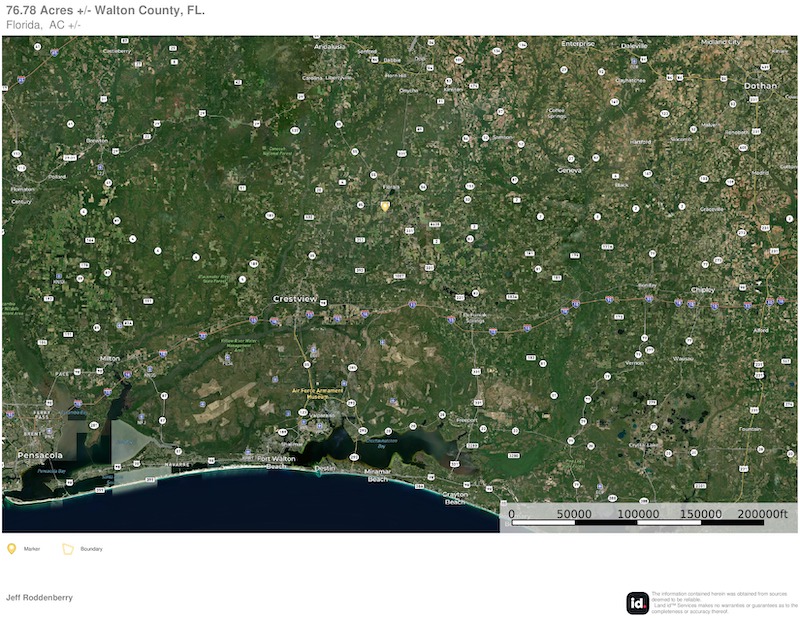Image resolution: width=800 pixels, height=618 pixels.
Task: Click the Boundary shape icon in the legend
Action: [68, 549]
